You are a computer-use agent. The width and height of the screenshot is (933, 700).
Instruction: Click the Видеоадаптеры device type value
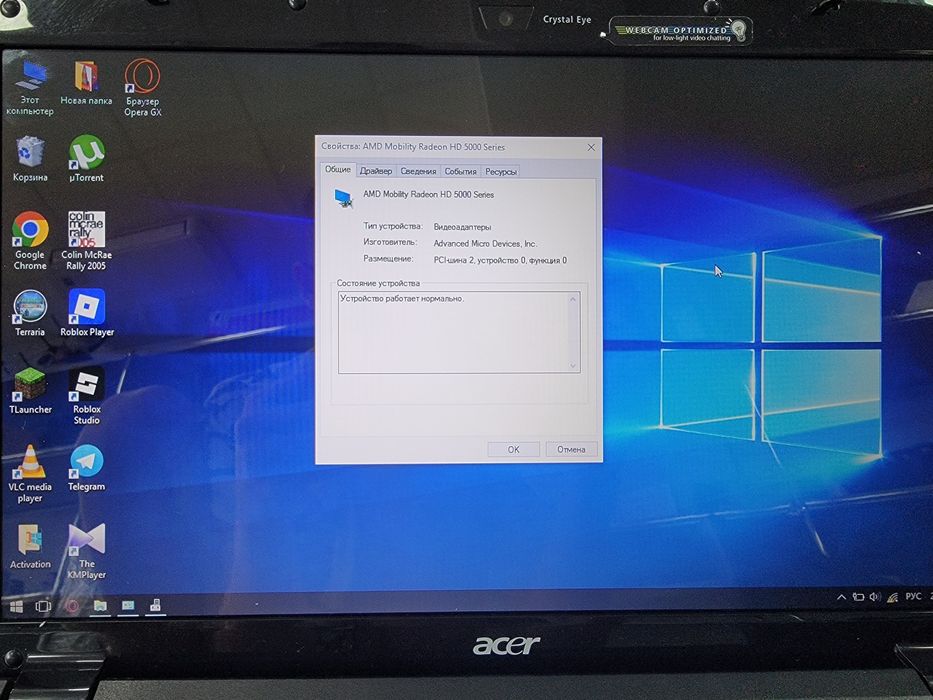point(462,227)
